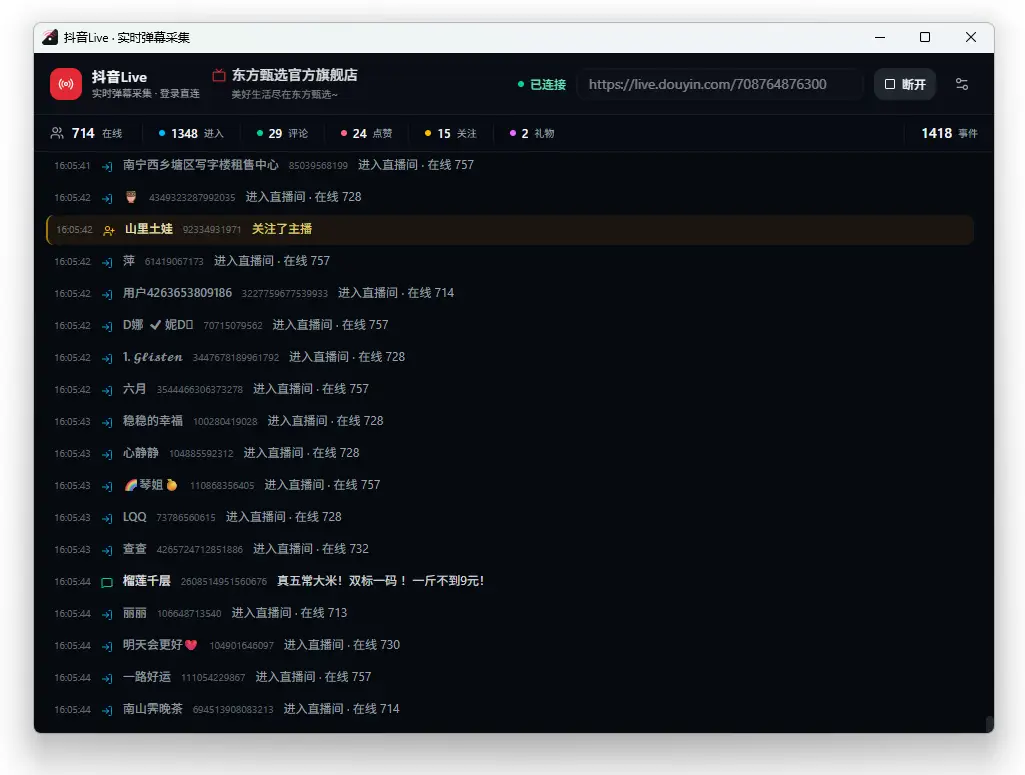Click the enter icon on 心静静 row
Image resolution: width=1025 pixels, height=775 pixels.
click(107, 454)
